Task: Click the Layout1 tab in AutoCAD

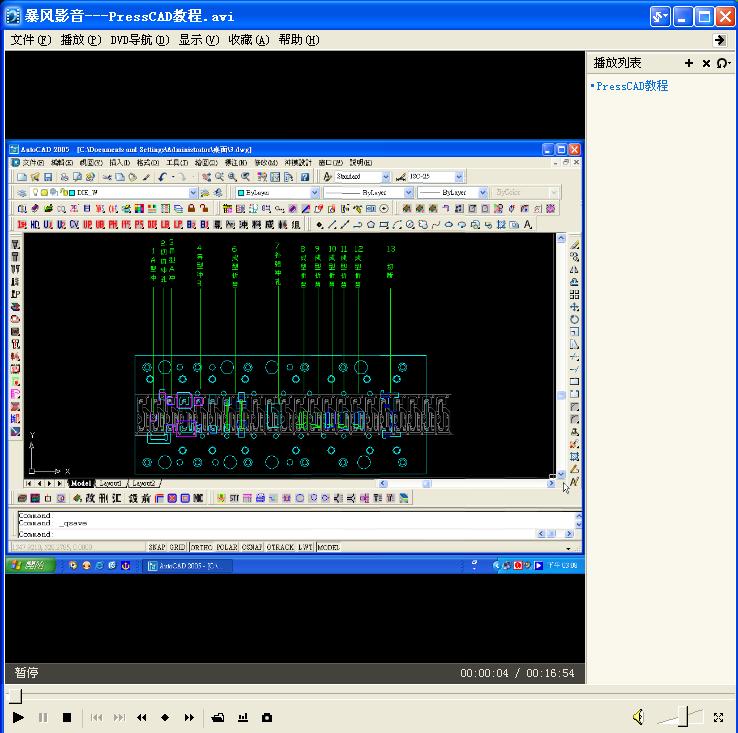Action: [x=110, y=483]
